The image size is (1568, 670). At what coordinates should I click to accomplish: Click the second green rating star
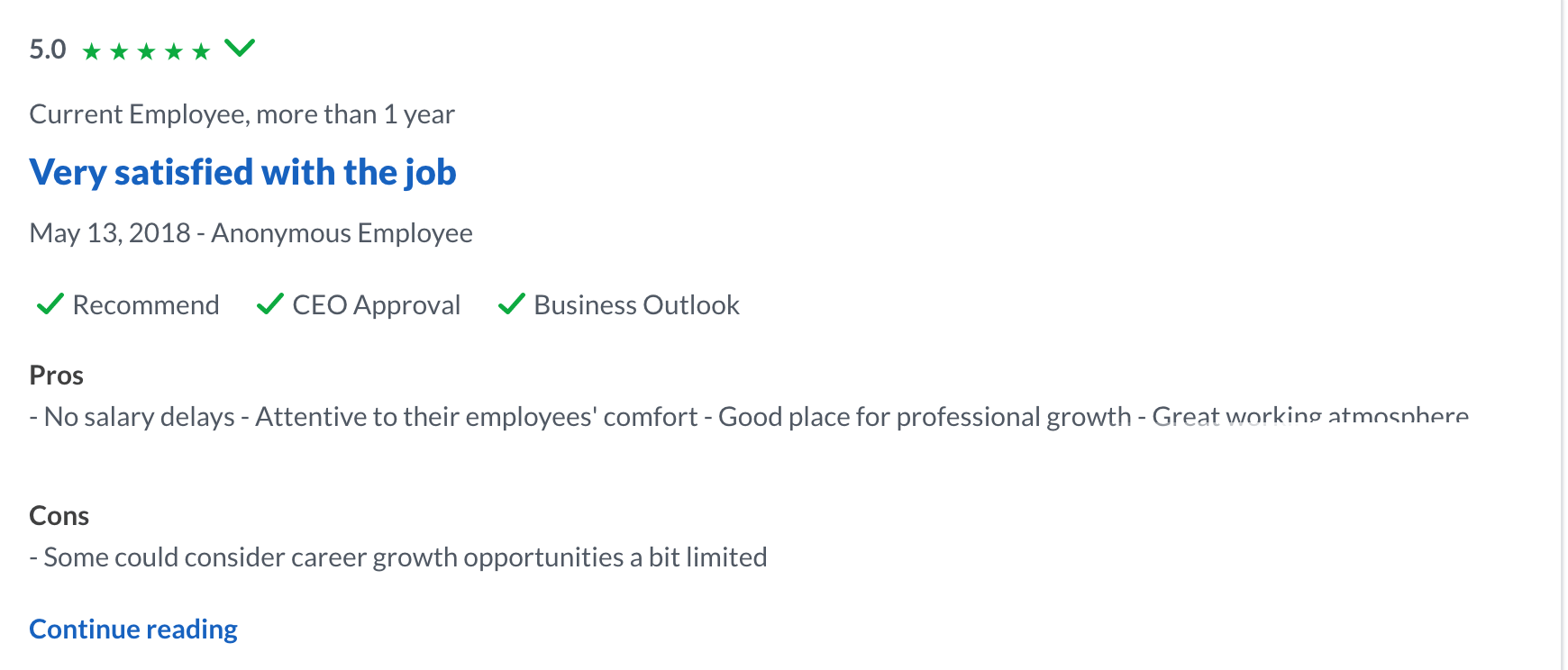pyautogui.click(x=119, y=51)
